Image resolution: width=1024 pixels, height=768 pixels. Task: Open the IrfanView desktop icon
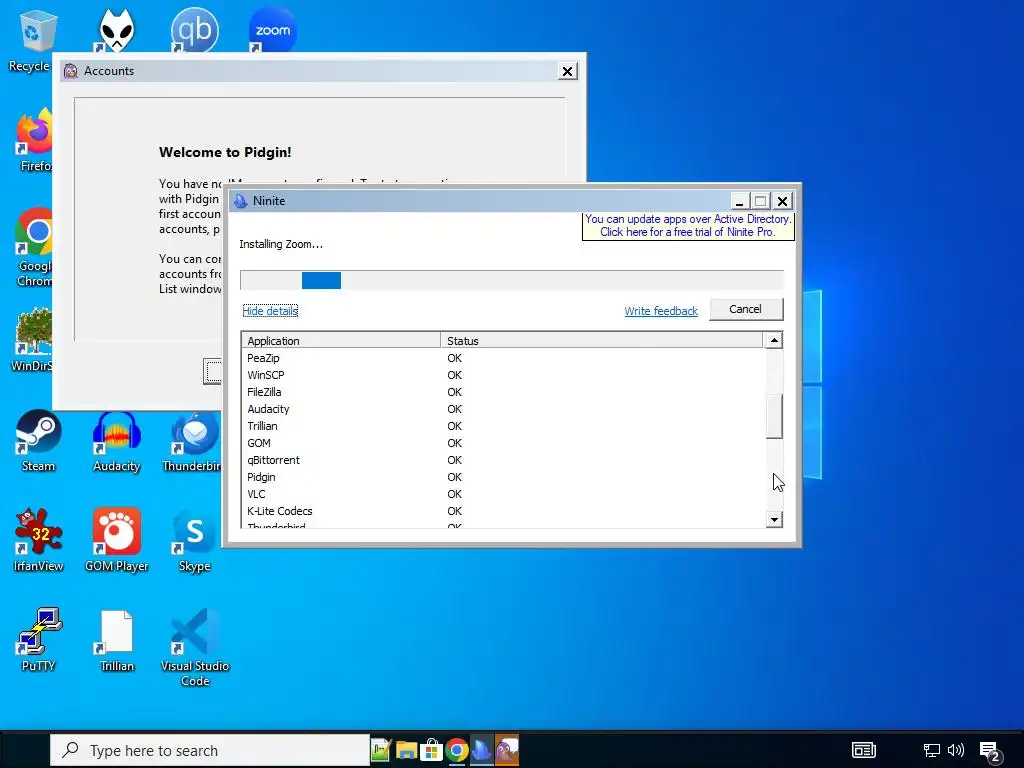click(38, 539)
